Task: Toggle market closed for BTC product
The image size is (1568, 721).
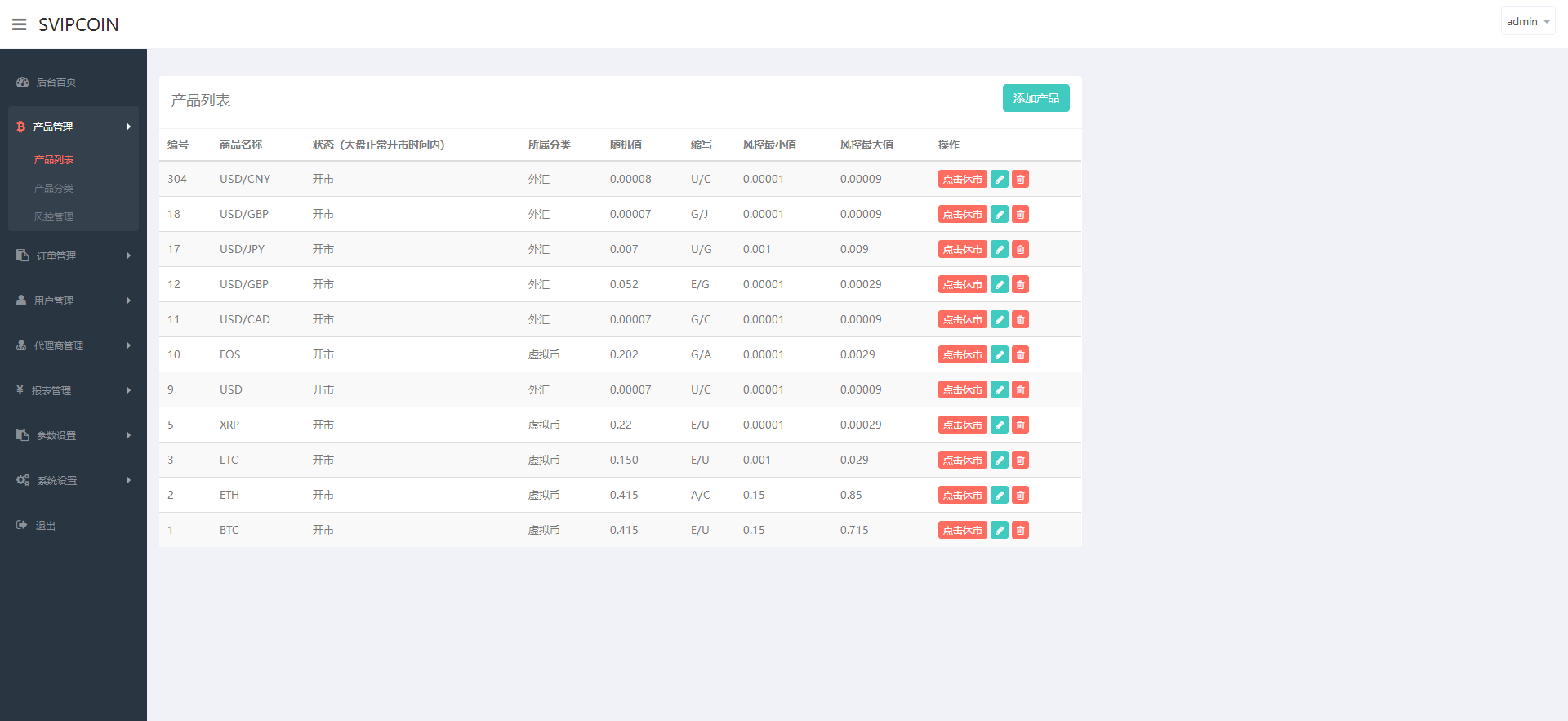Action: pyautogui.click(x=962, y=530)
